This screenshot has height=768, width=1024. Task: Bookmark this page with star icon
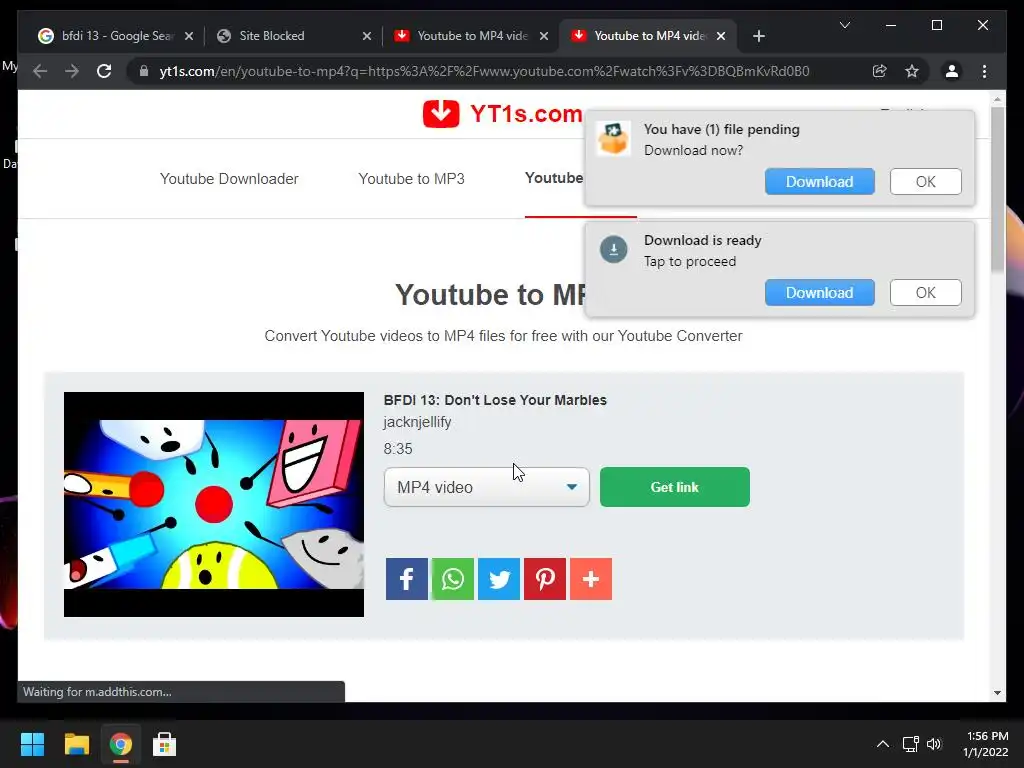[x=912, y=71]
